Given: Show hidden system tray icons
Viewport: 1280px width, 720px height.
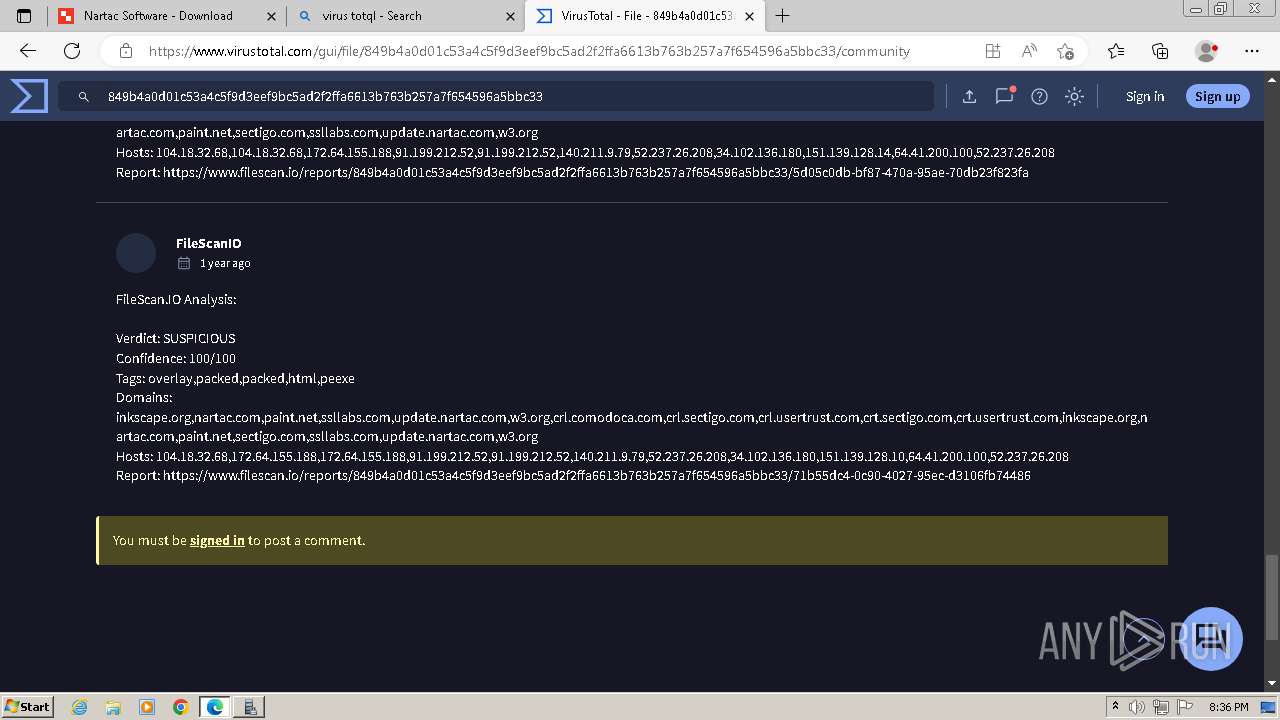Looking at the screenshot, I should pos(1115,707).
